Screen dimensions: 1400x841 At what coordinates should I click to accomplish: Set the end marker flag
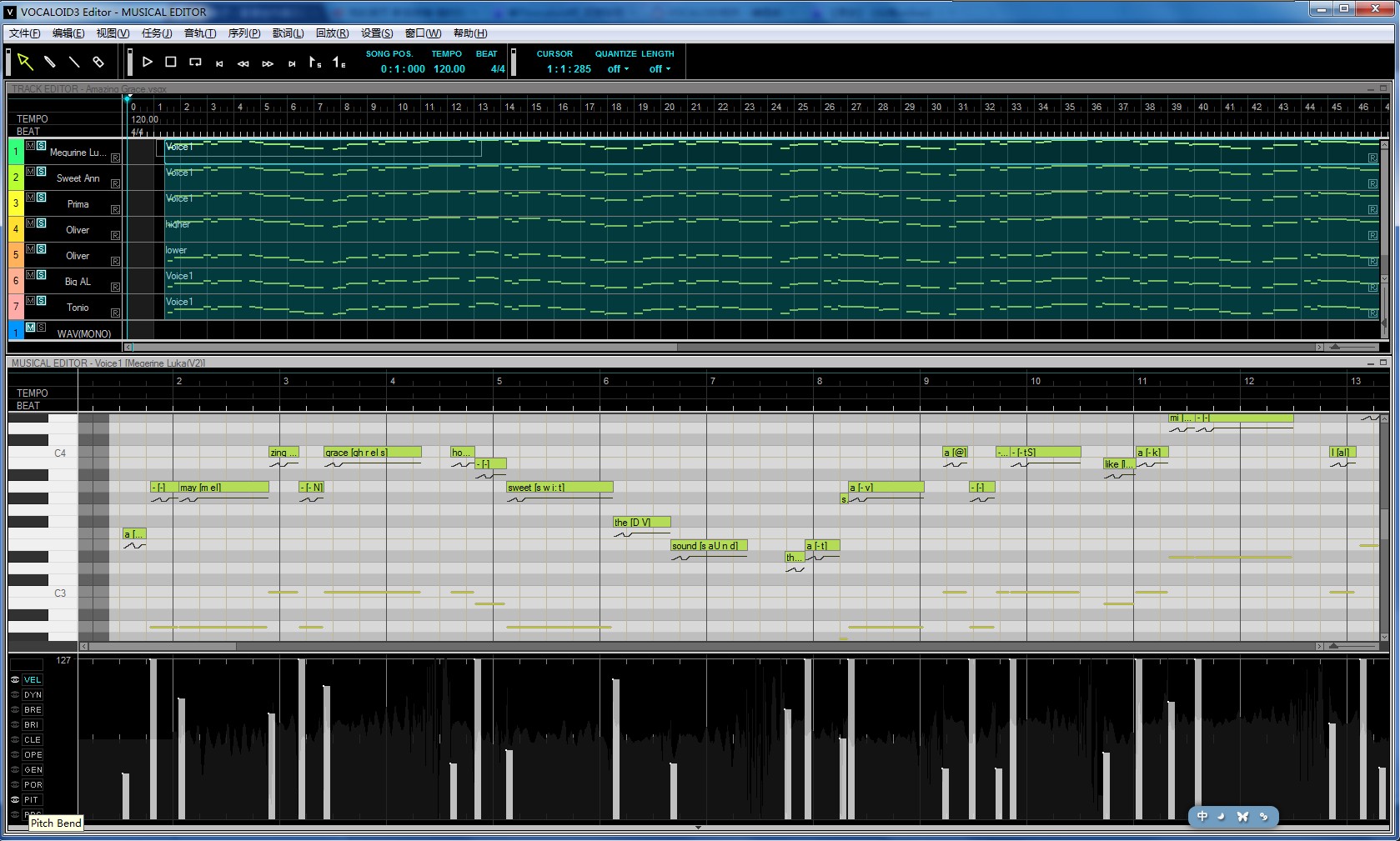coord(339,63)
